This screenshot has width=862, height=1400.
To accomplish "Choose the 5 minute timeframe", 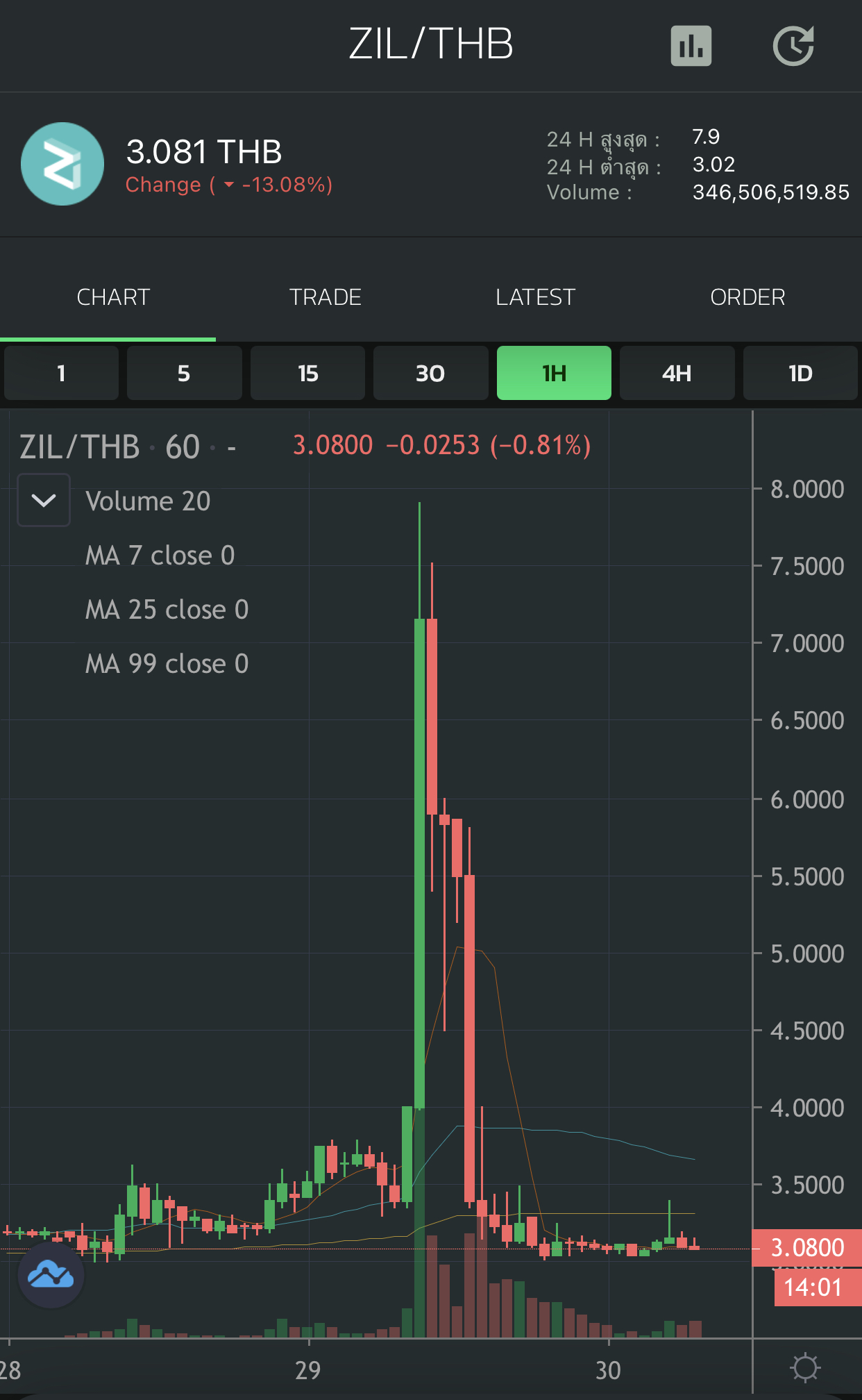I will (184, 374).
